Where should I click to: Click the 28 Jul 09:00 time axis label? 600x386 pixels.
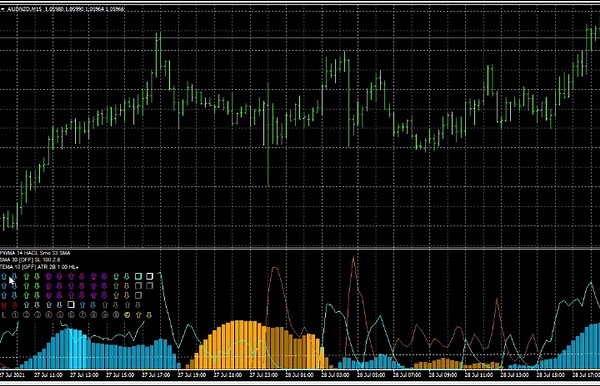coord(443,375)
